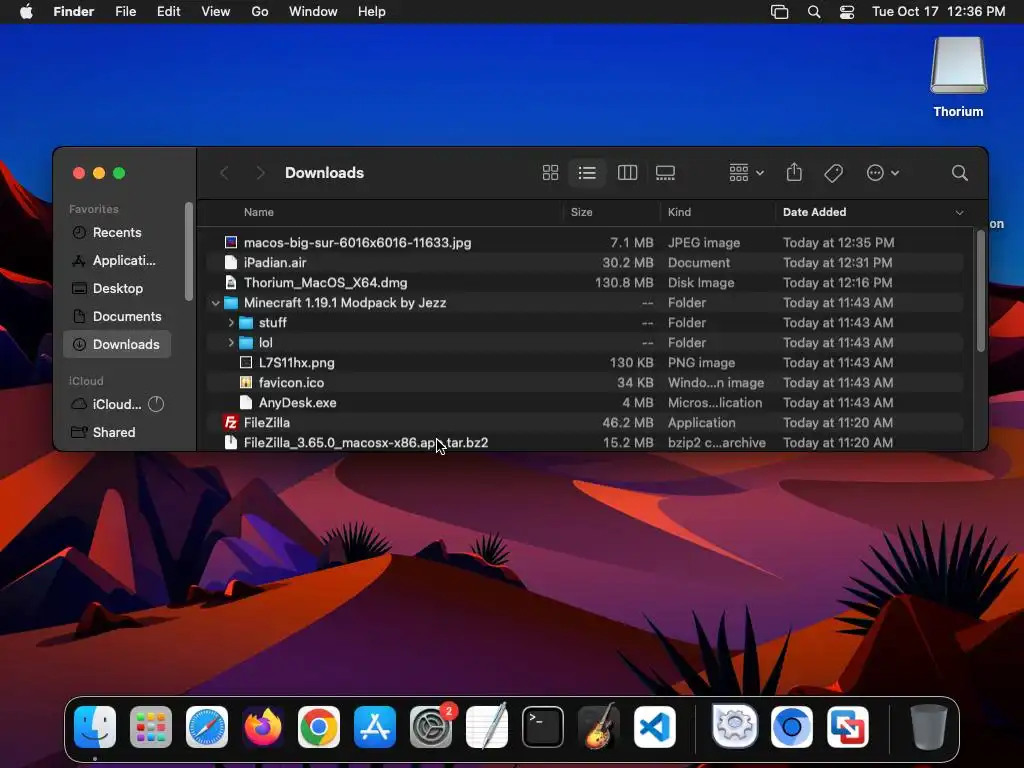Open the Edit menu

coord(168,12)
